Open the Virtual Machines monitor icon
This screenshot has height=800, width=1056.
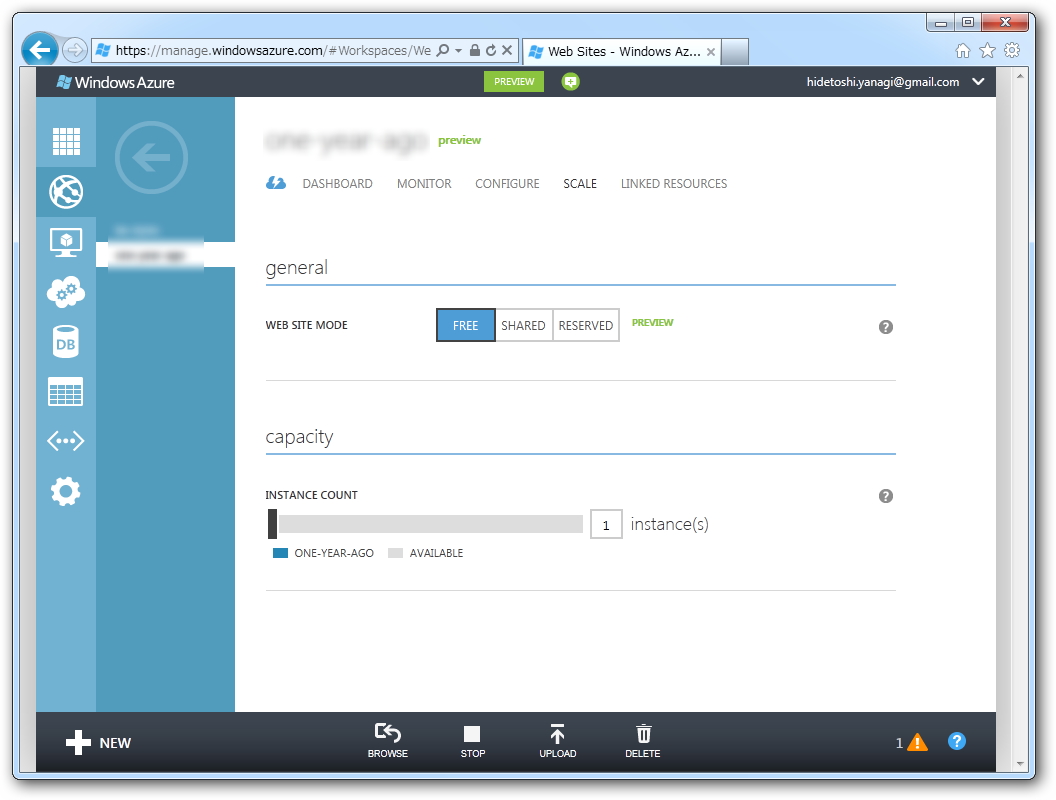click(66, 242)
